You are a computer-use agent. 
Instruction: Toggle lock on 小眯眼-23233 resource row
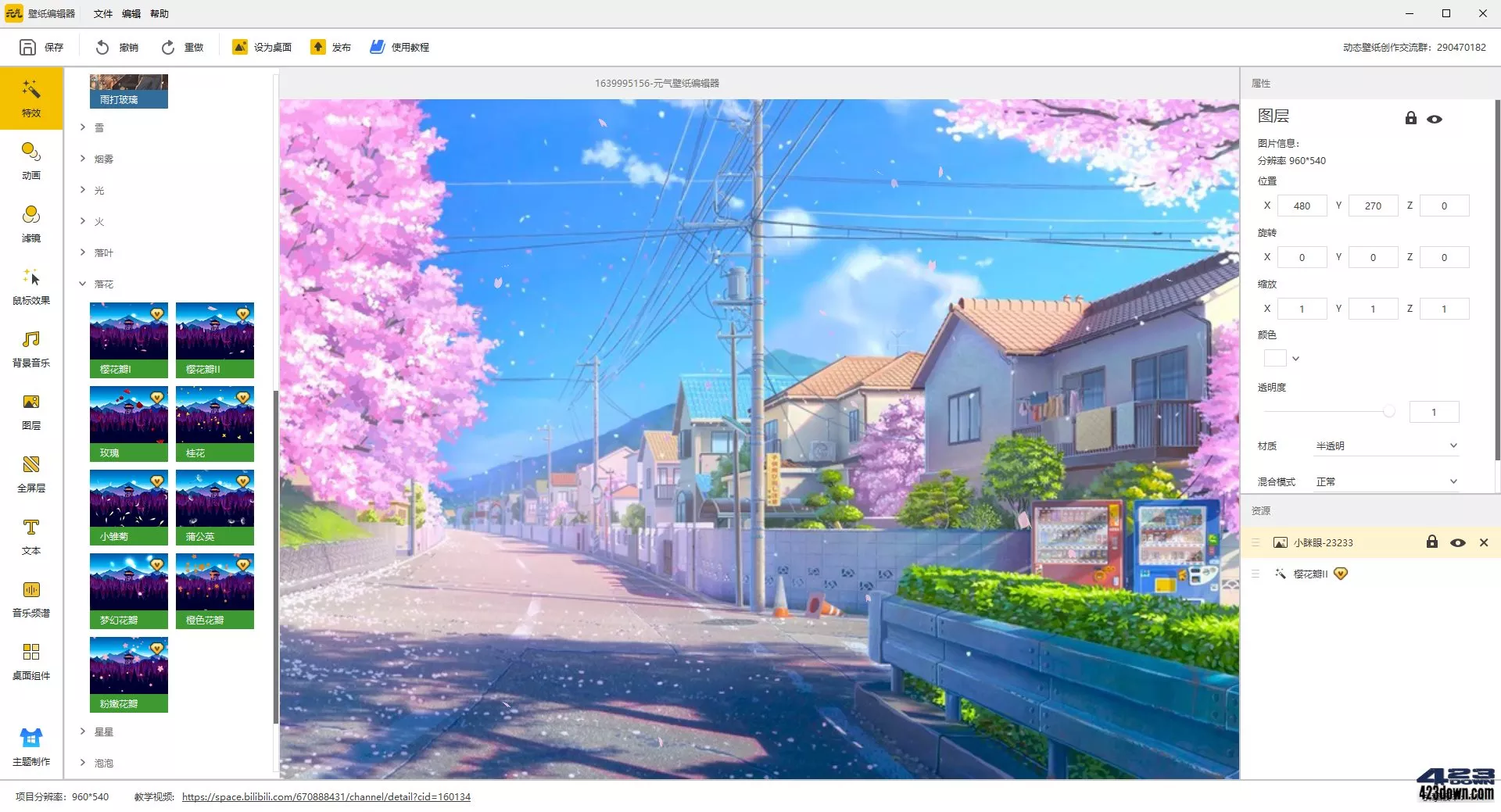point(1431,542)
